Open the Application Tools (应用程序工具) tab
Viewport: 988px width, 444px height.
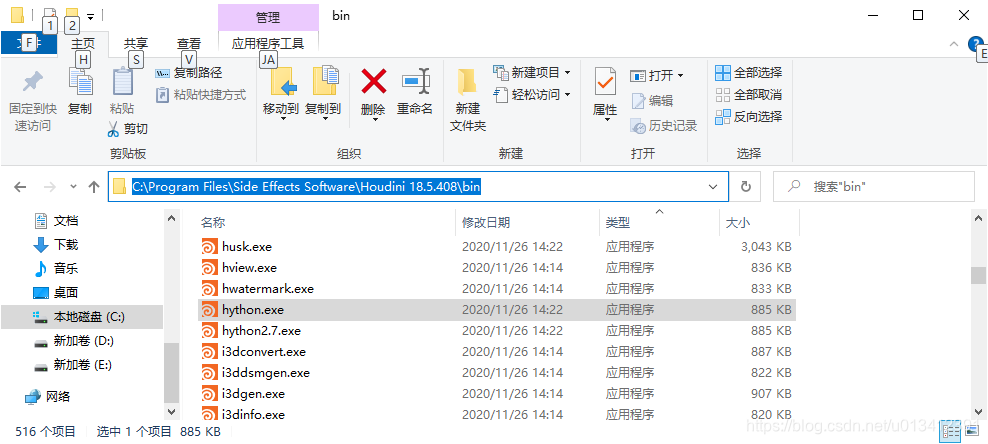[268, 43]
